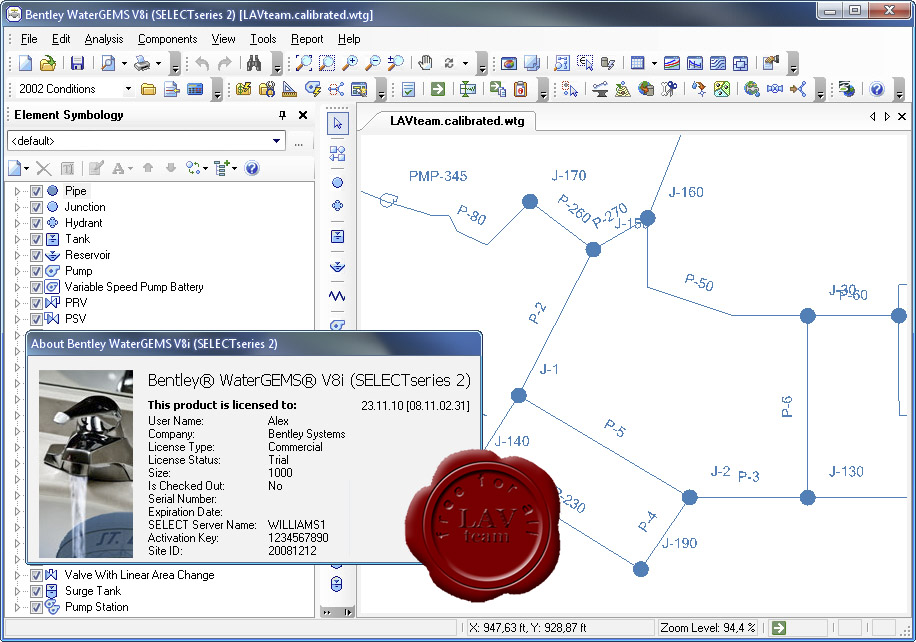Open the 2002 Conditions scenario dropdown
Viewport: 916px width, 642px height.
(x=128, y=89)
